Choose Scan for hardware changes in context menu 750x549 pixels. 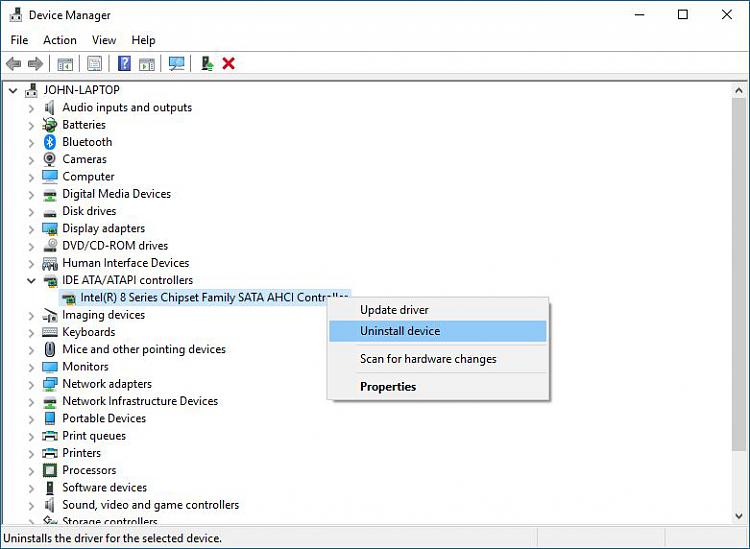pyautogui.click(x=438, y=359)
